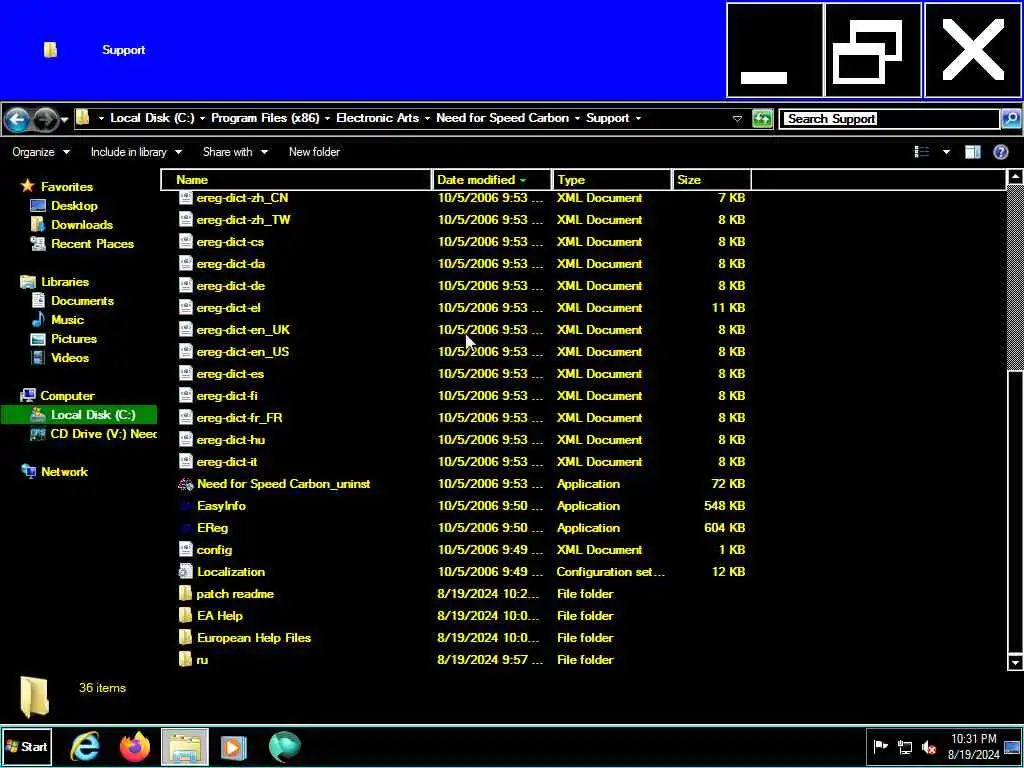Select Libraries in navigation pane
The height and width of the screenshot is (768, 1024).
coord(65,282)
